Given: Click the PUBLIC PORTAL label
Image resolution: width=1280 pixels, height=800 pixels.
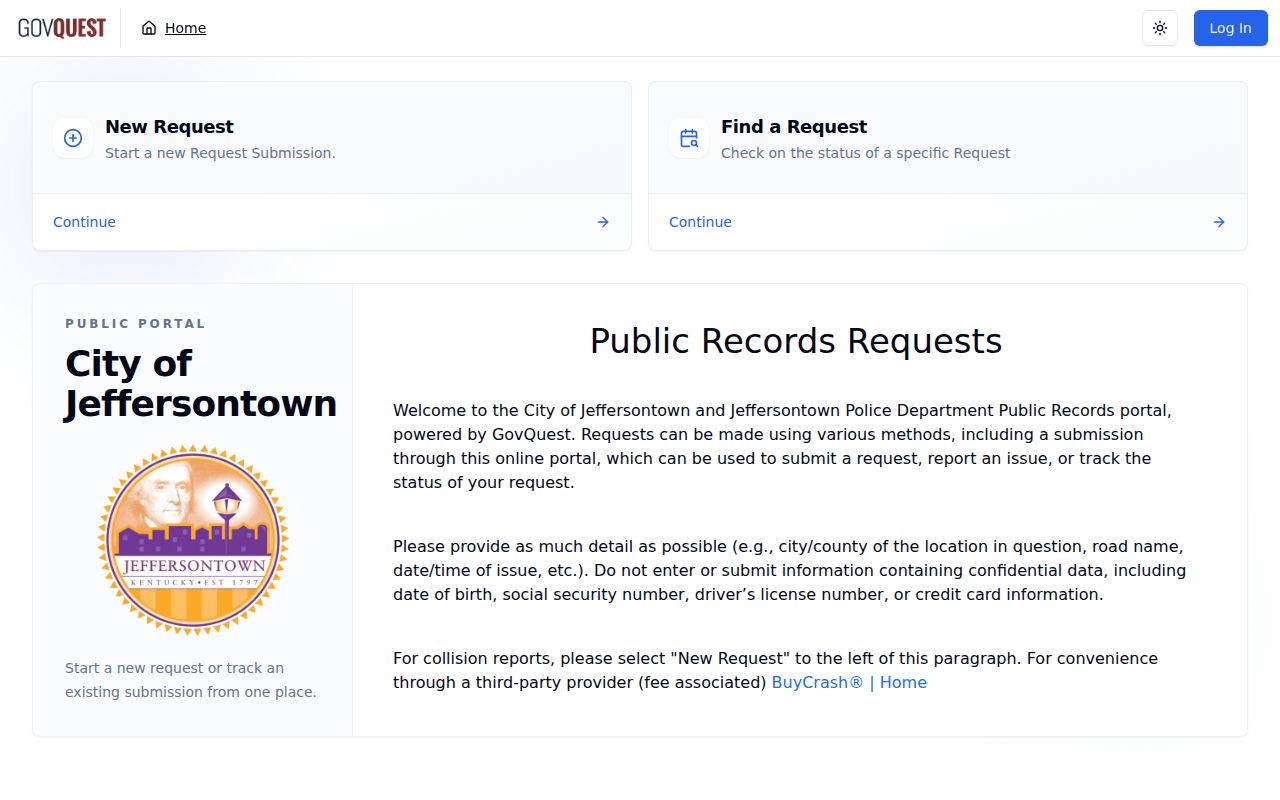Looking at the screenshot, I should 136,324.
